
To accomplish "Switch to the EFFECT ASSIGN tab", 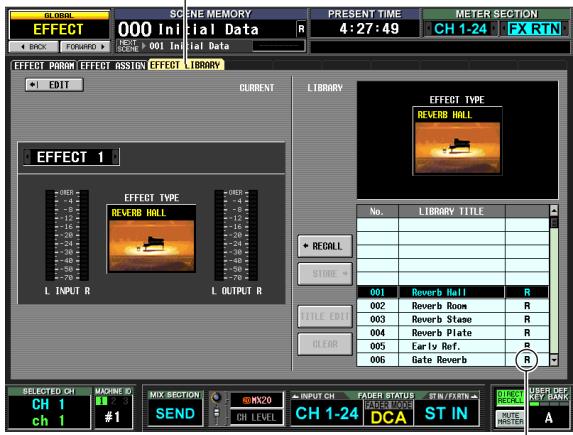I will pos(112,65).
